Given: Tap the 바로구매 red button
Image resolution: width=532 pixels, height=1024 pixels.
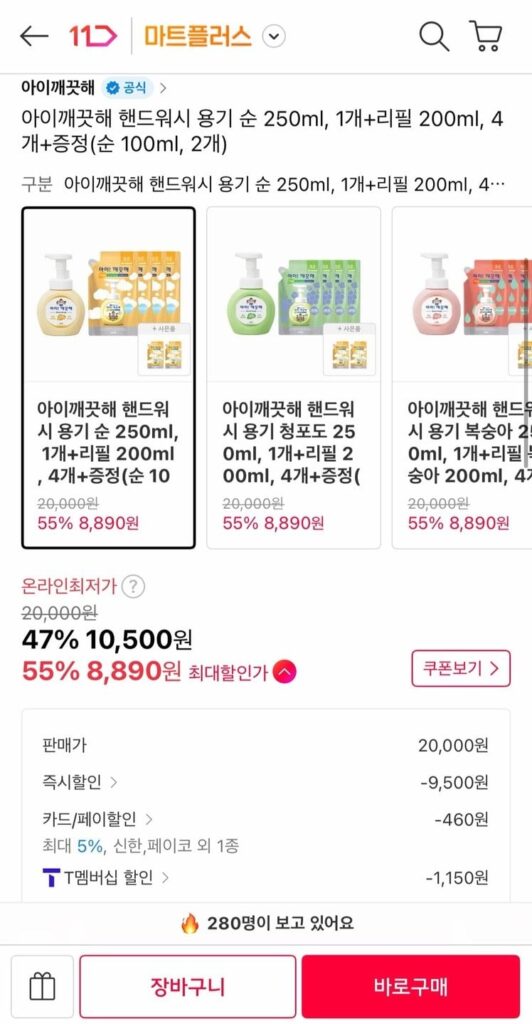Looking at the screenshot, I should 411,987.
